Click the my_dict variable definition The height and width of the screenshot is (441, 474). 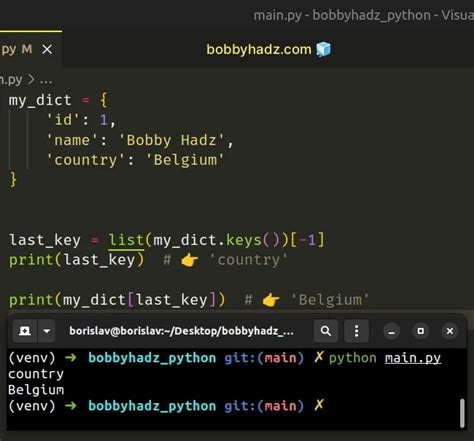coord(40,100)
